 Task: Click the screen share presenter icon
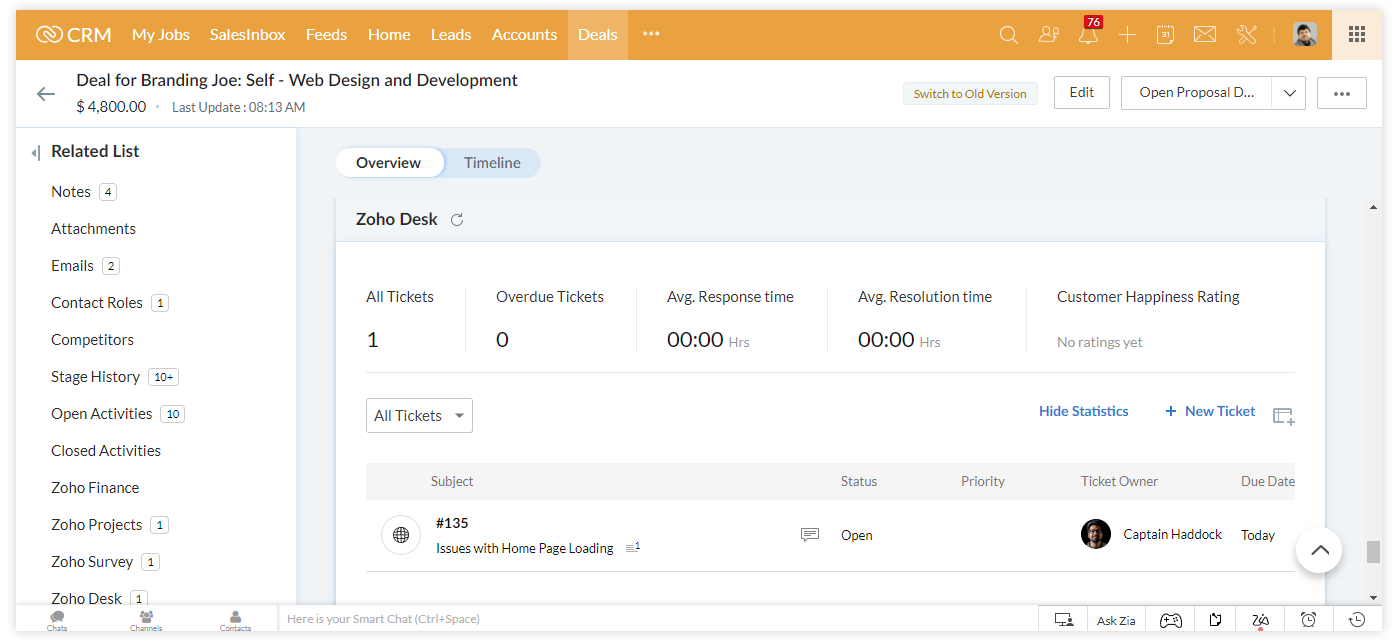(1064, 620)
